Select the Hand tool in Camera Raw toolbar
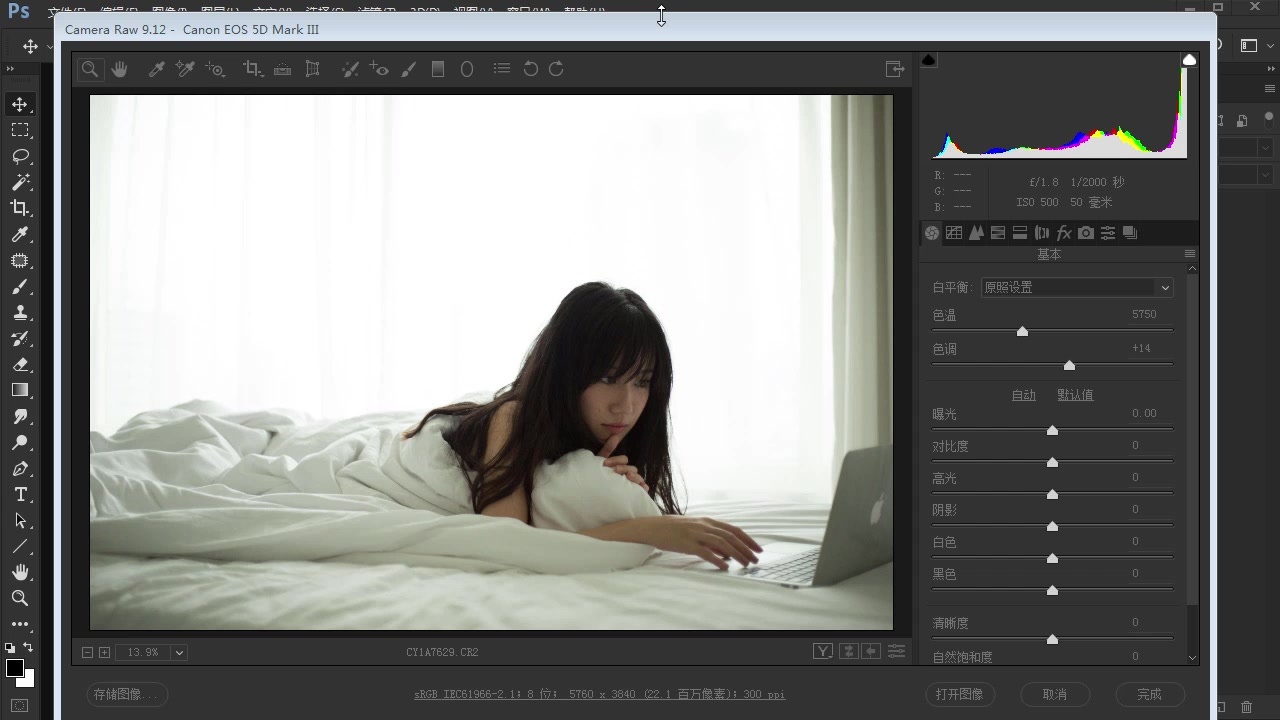 coord(120,69)
